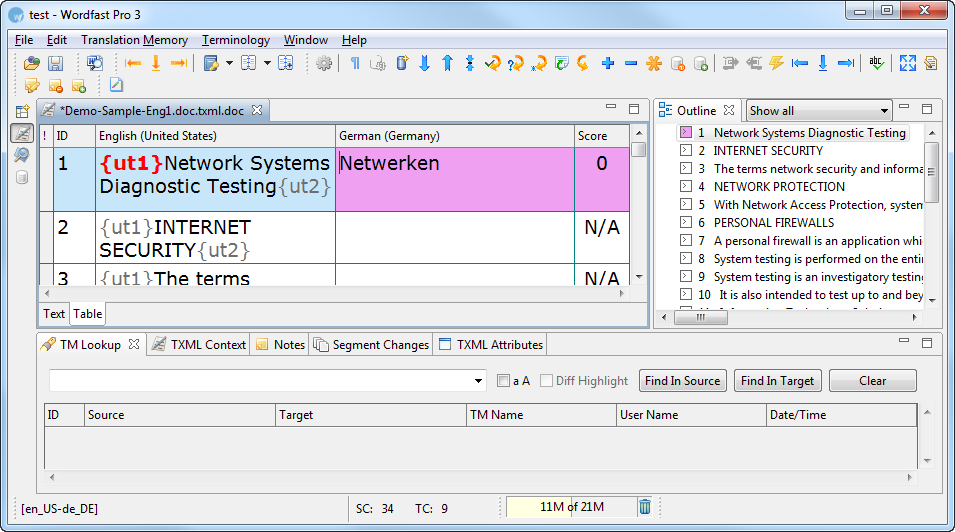Click the abc spell check icon

pyautogui.click(x=876, y=64)
